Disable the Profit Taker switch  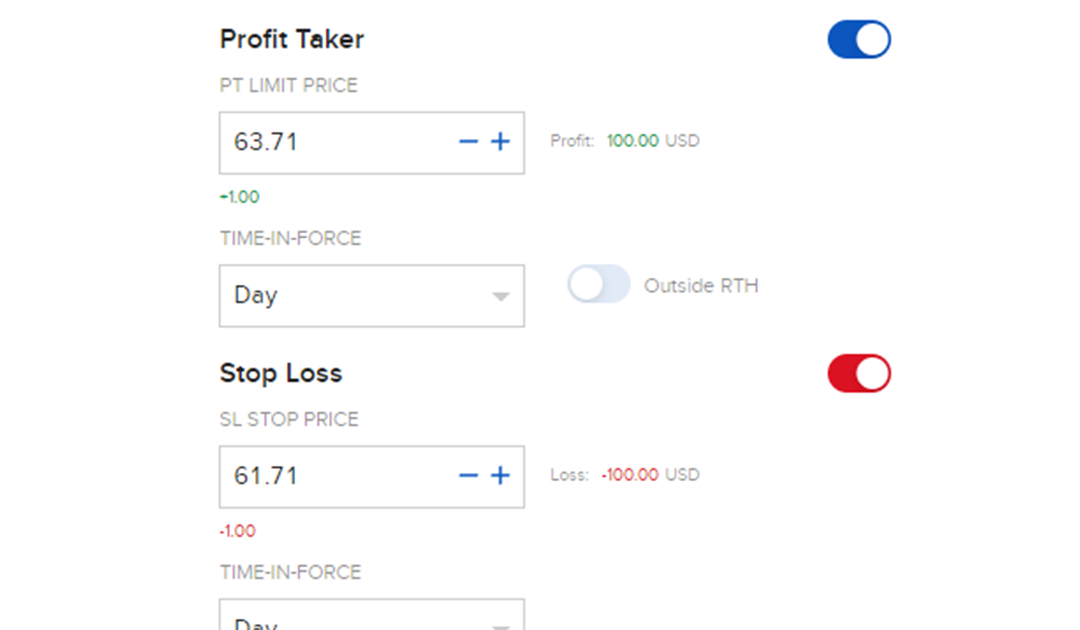tap(859, 40)
